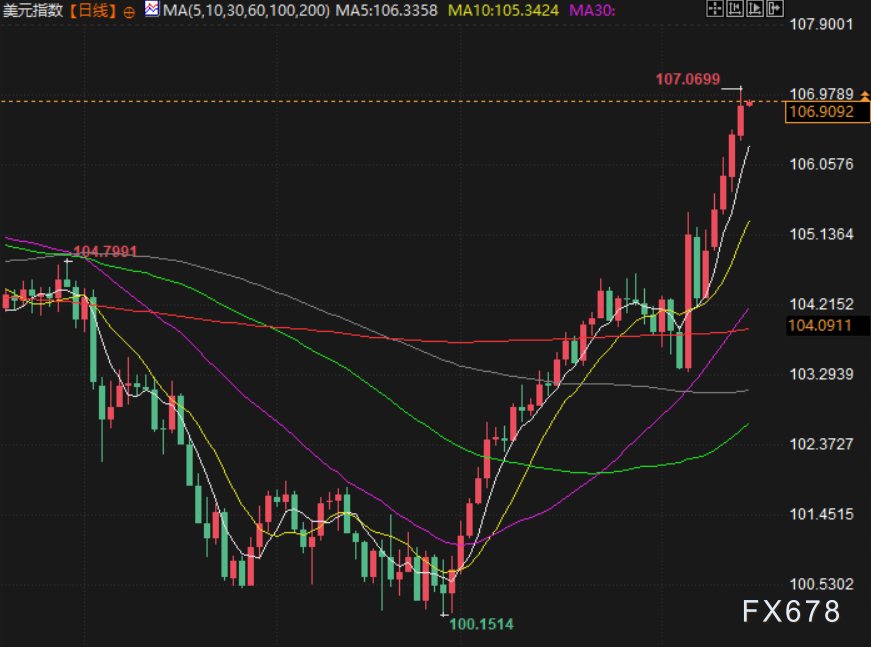Click the 100.1514 low price marker
The height and width of the screenshot is (647, 871).
(481, 624)
